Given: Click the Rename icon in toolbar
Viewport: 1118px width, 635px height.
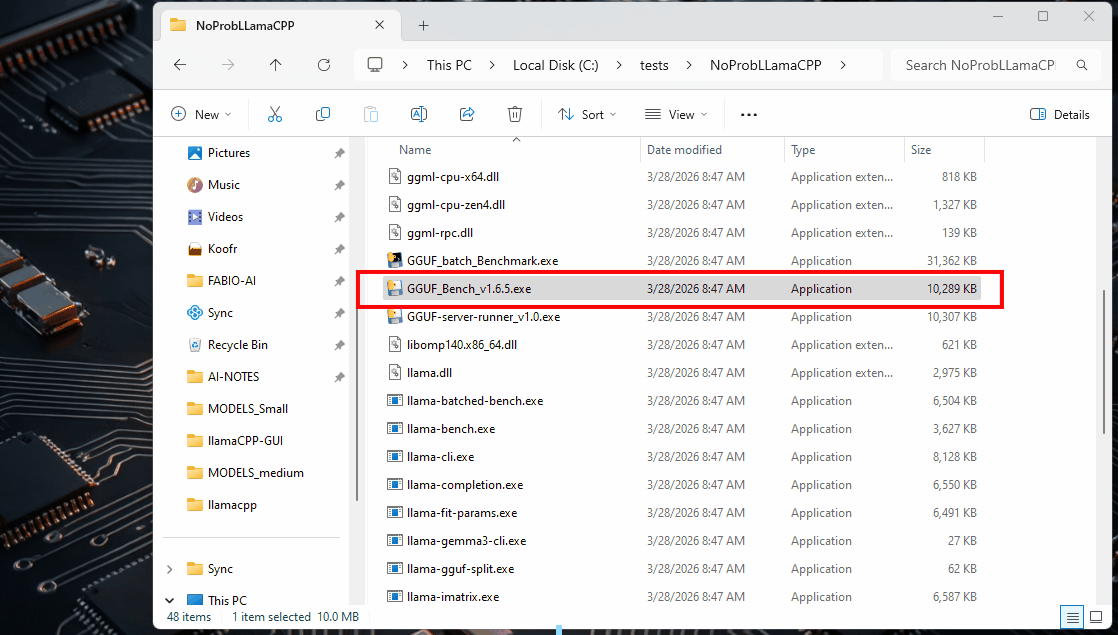Looking at the screenshot, I should (x=419, y=114).
